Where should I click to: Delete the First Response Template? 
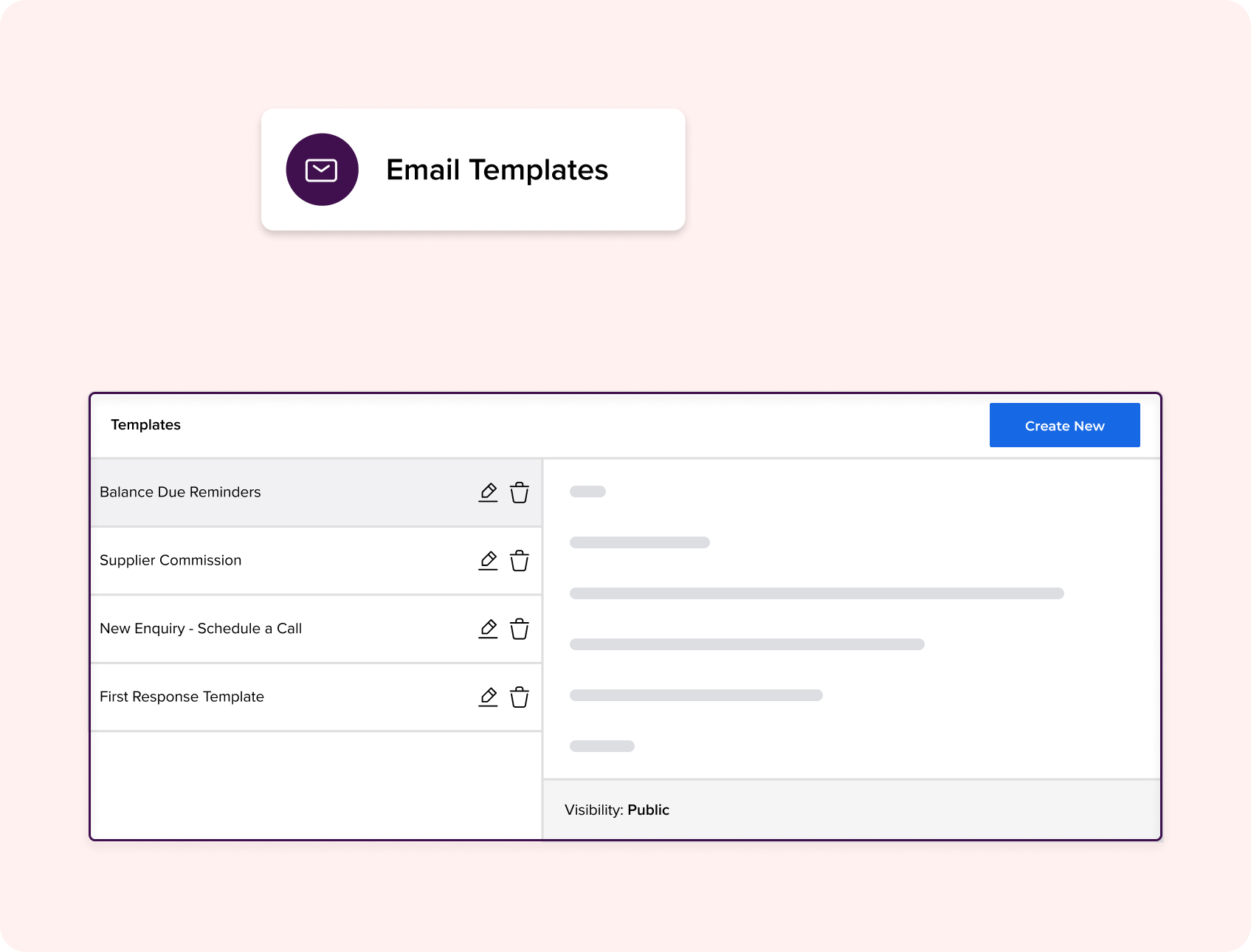pyautogui.click(x=520, y=697)
